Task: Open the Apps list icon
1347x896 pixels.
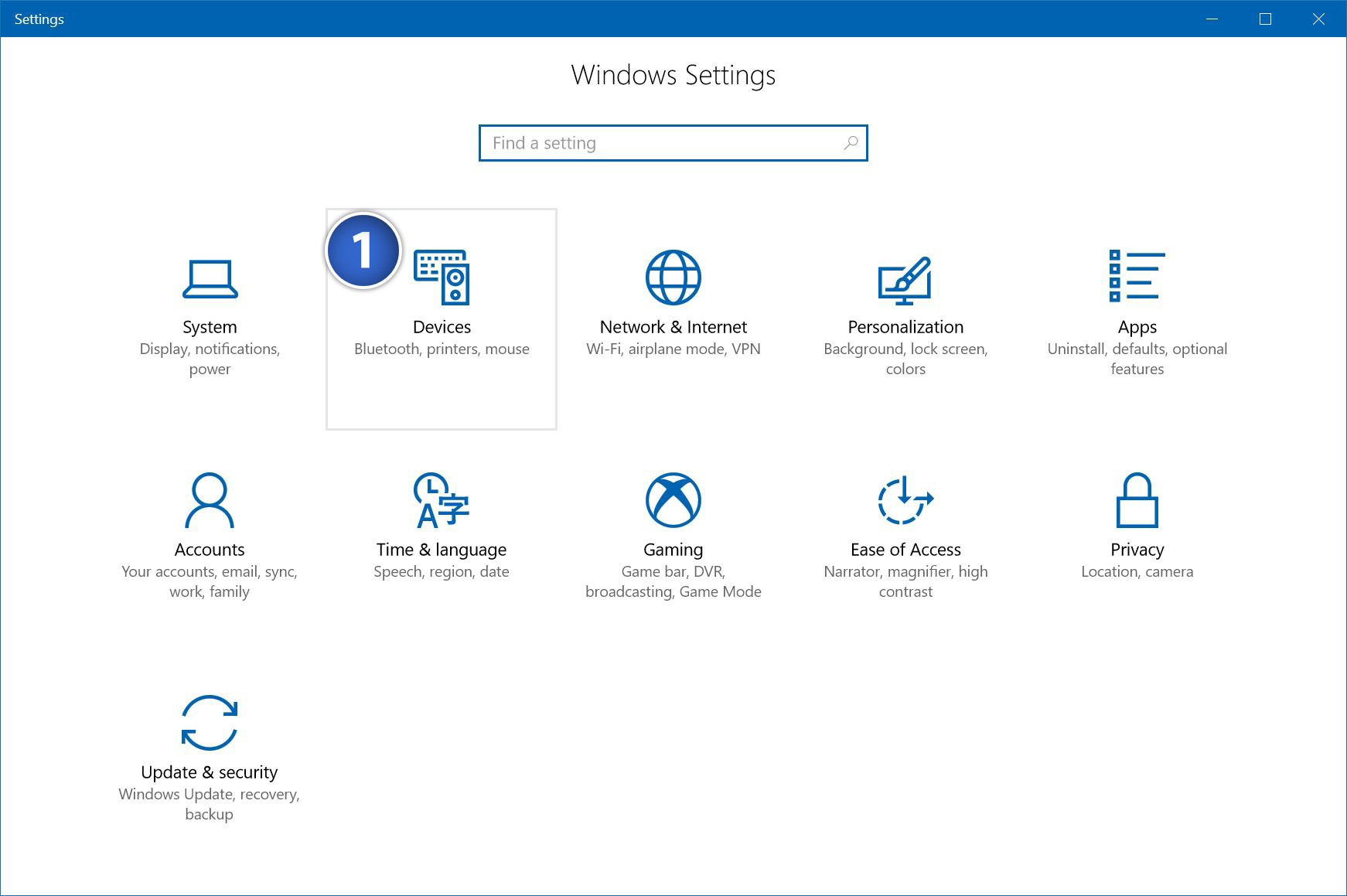Action: 1137,275
